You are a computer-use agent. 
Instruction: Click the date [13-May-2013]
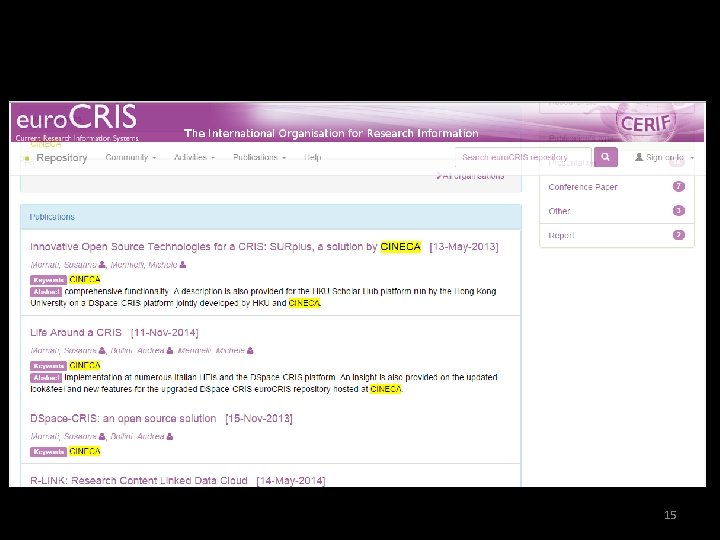464,247
